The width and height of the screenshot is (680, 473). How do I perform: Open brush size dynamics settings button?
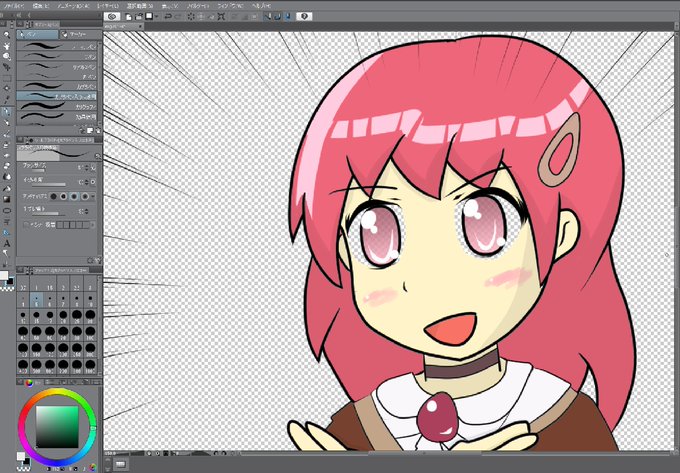[x=93, y=168]
